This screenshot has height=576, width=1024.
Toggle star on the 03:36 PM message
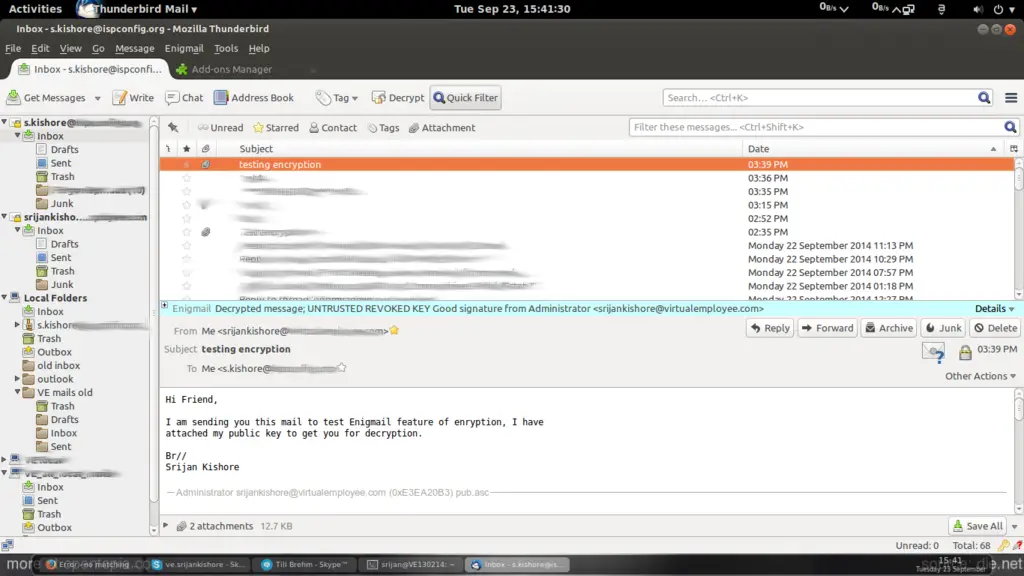click(x=187, y=178)
